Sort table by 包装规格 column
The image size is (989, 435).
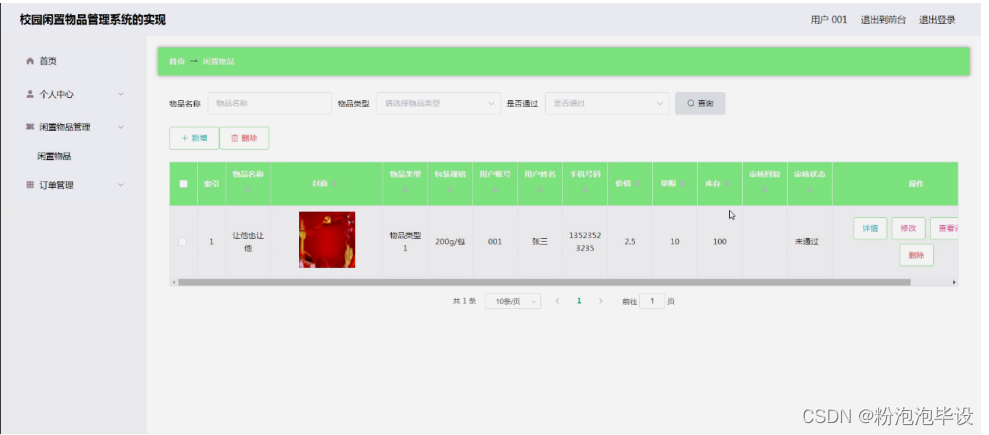click(x=450, y=189)
